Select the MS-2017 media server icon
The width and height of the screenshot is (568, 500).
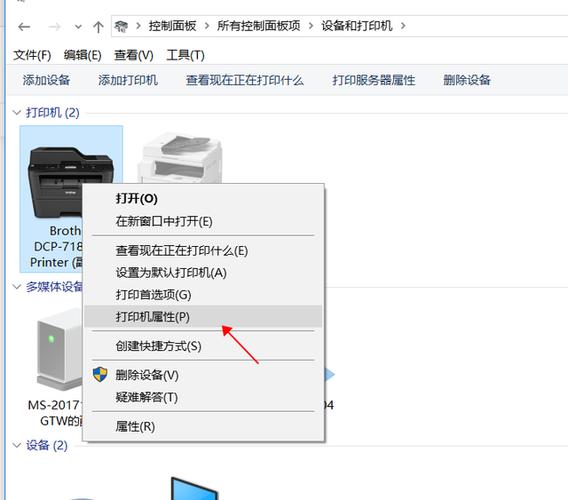(x=59, y=350)
